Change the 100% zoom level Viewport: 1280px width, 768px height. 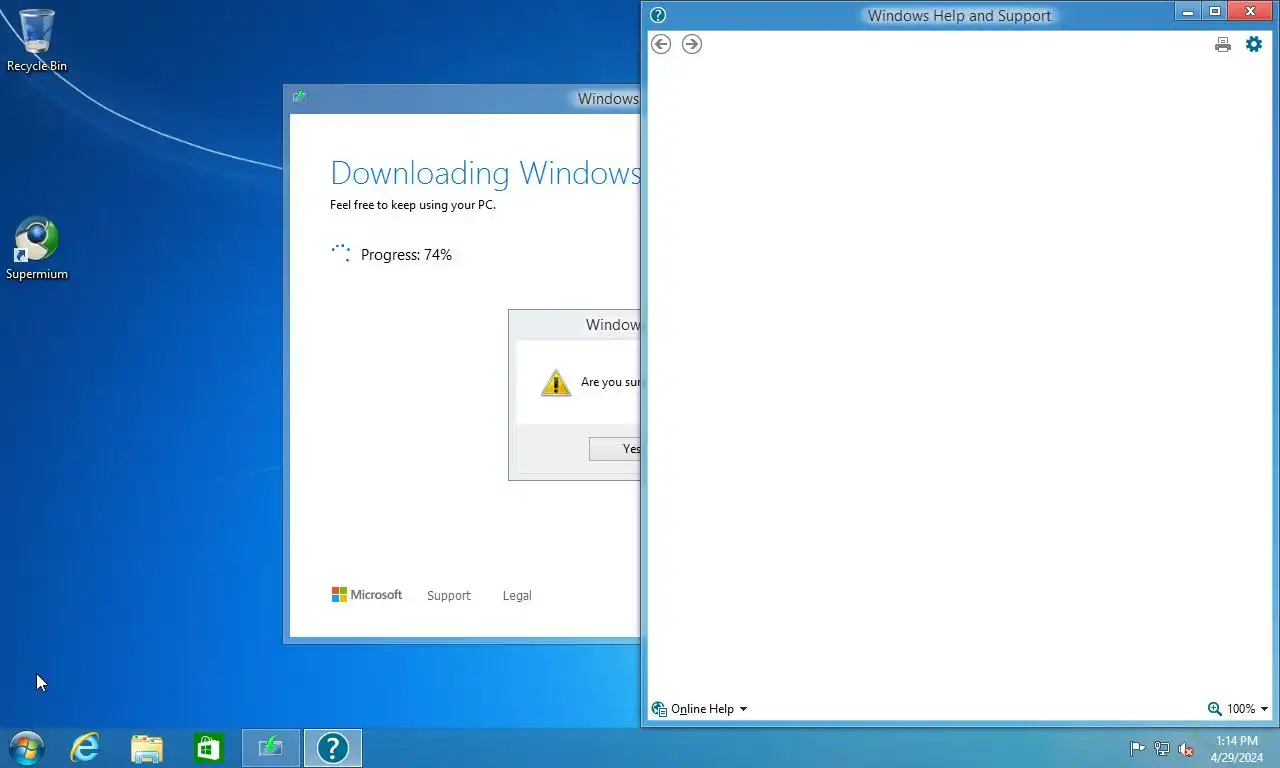(x=1238, y=709)
